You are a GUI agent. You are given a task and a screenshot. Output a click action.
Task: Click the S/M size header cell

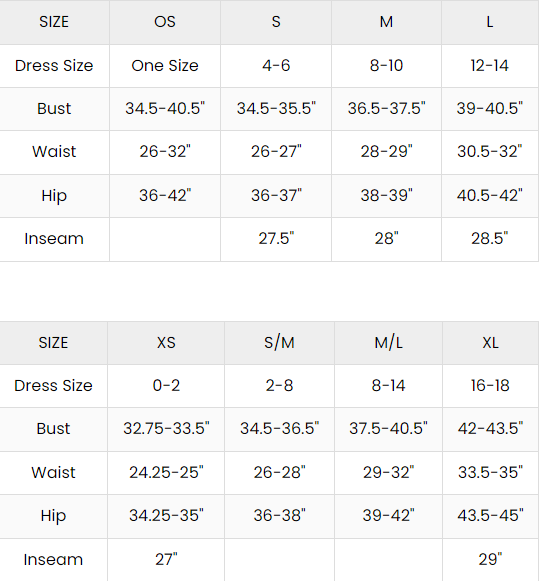[x=279, y=343]
